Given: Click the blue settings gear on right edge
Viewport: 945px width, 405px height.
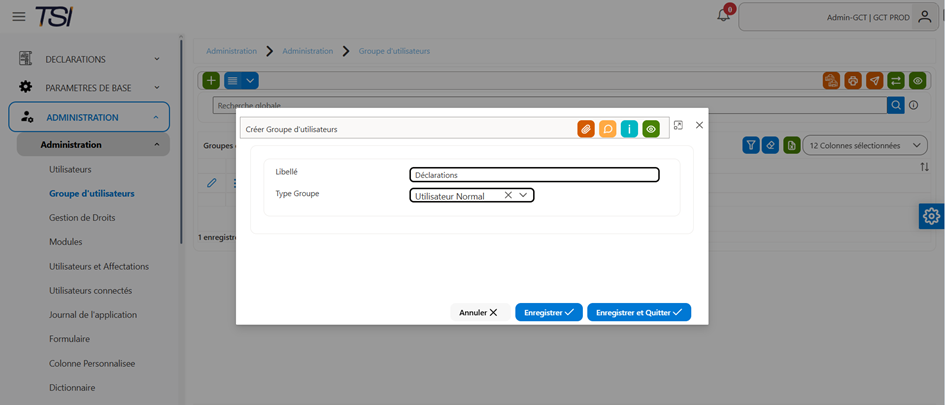Looking at the screenshot, I should 932,216.
